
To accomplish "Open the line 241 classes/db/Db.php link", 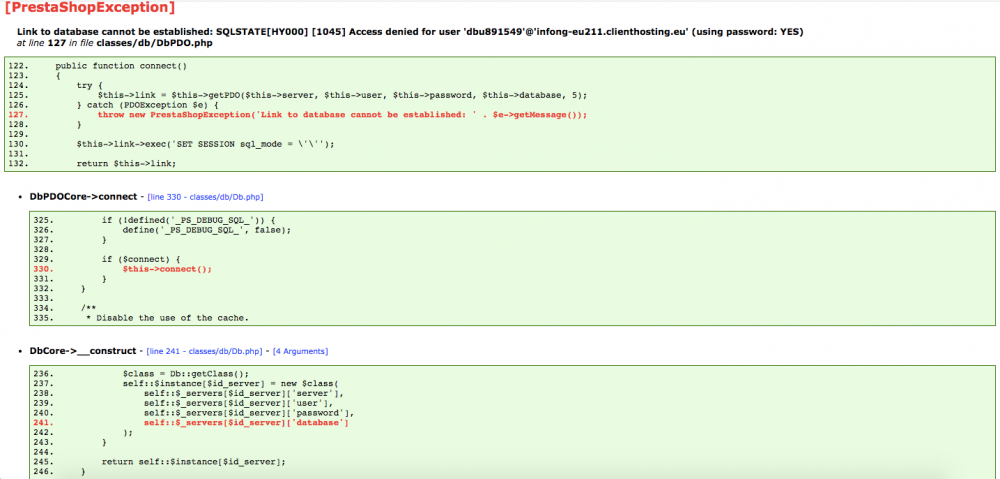I will [204, 351].
